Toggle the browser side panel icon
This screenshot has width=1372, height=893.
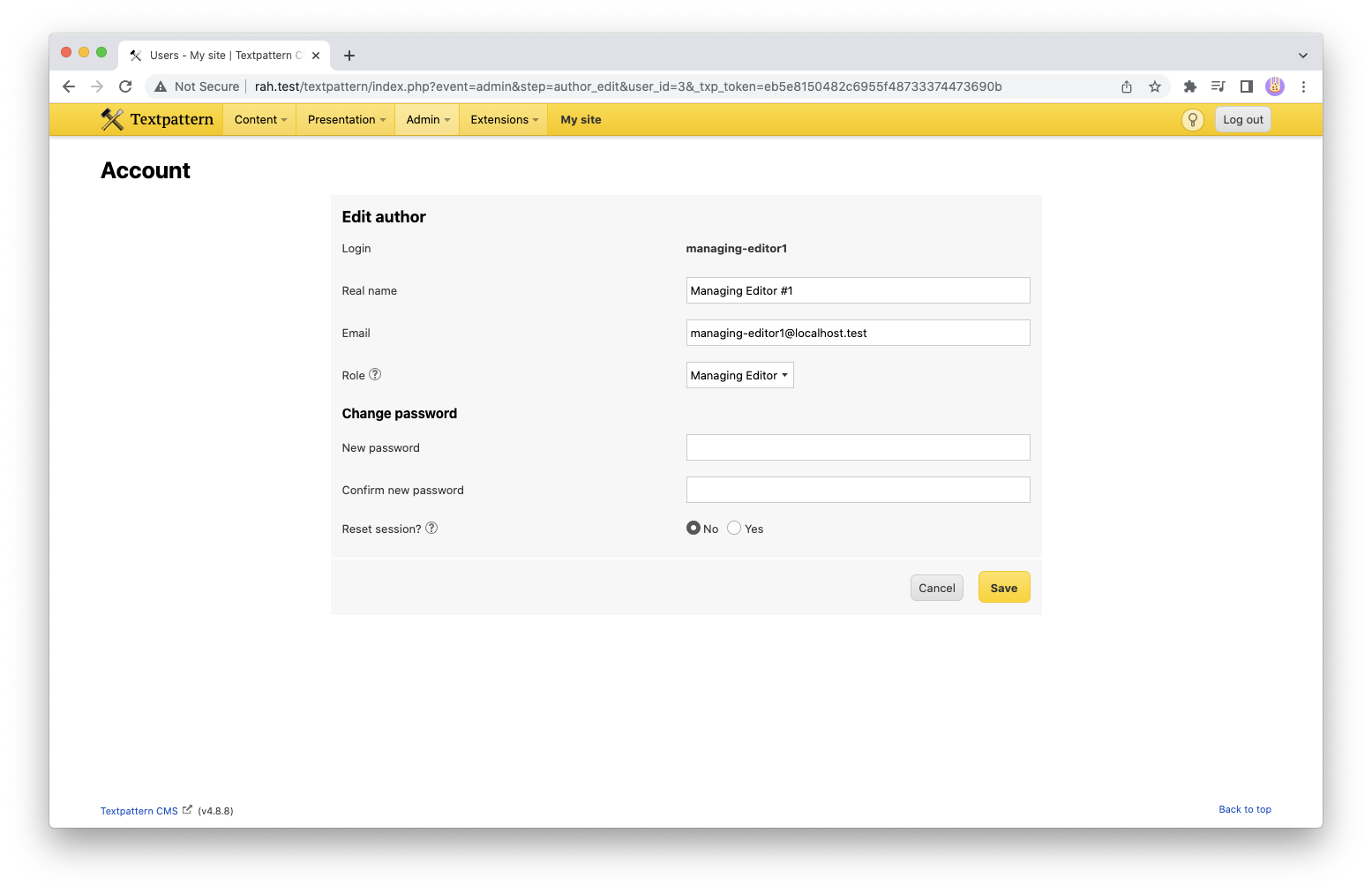tap(1247, 86)
